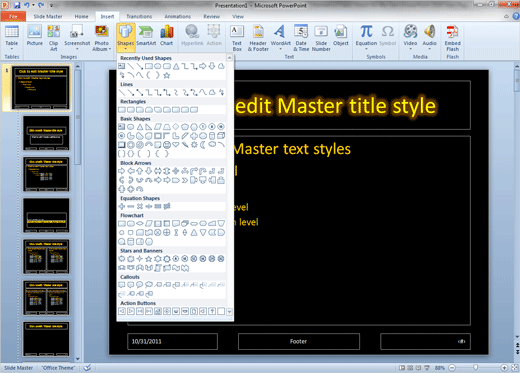Go to the Home tab
Screen dimensions: 520x373
coord(81,16)
